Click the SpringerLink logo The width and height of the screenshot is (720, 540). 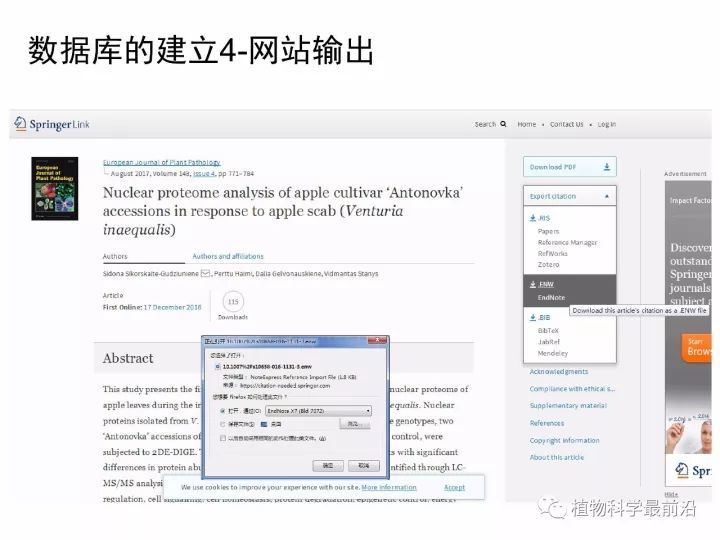point(50,124)
